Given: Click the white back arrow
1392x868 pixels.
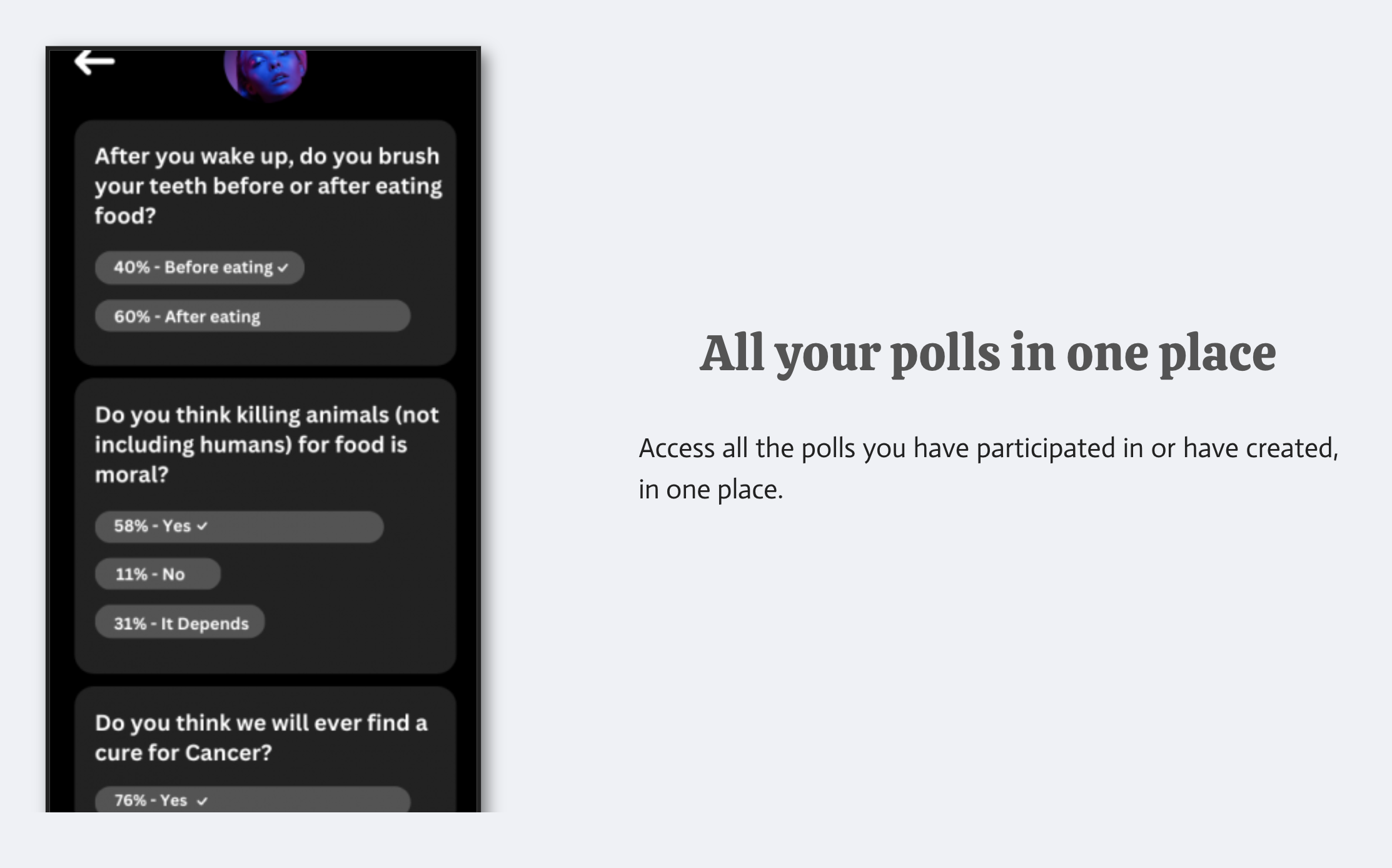Looking at the screenshot, I should [x=94, y=62].
